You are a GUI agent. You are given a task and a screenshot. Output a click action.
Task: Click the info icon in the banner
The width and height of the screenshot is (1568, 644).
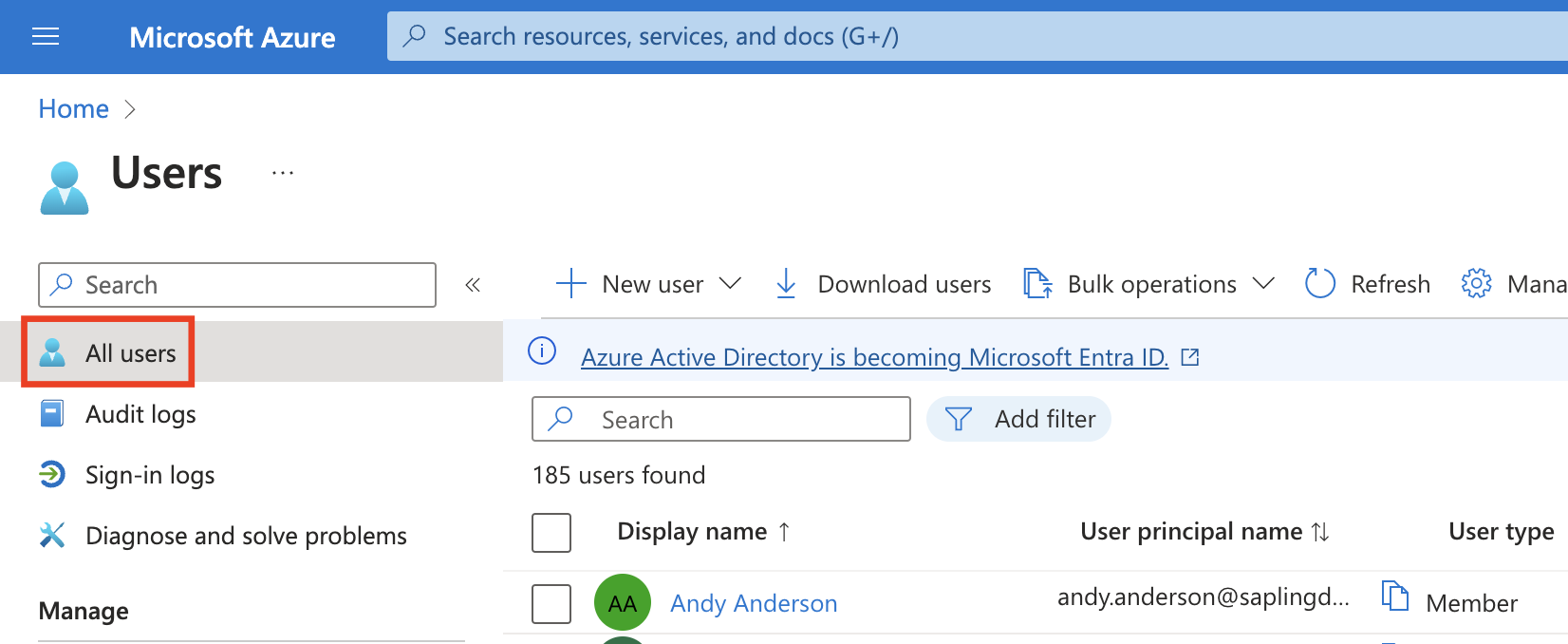(542, 351)
